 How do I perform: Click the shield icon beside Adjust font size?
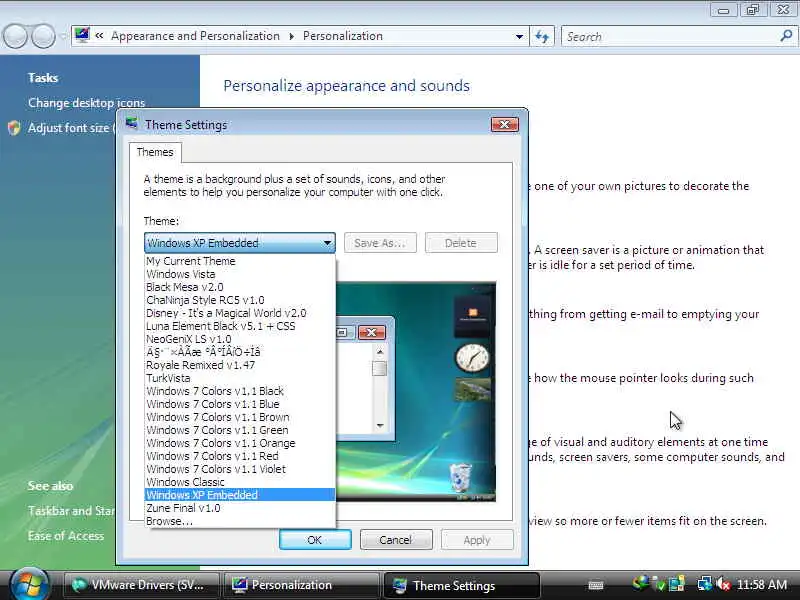[14, 128]
